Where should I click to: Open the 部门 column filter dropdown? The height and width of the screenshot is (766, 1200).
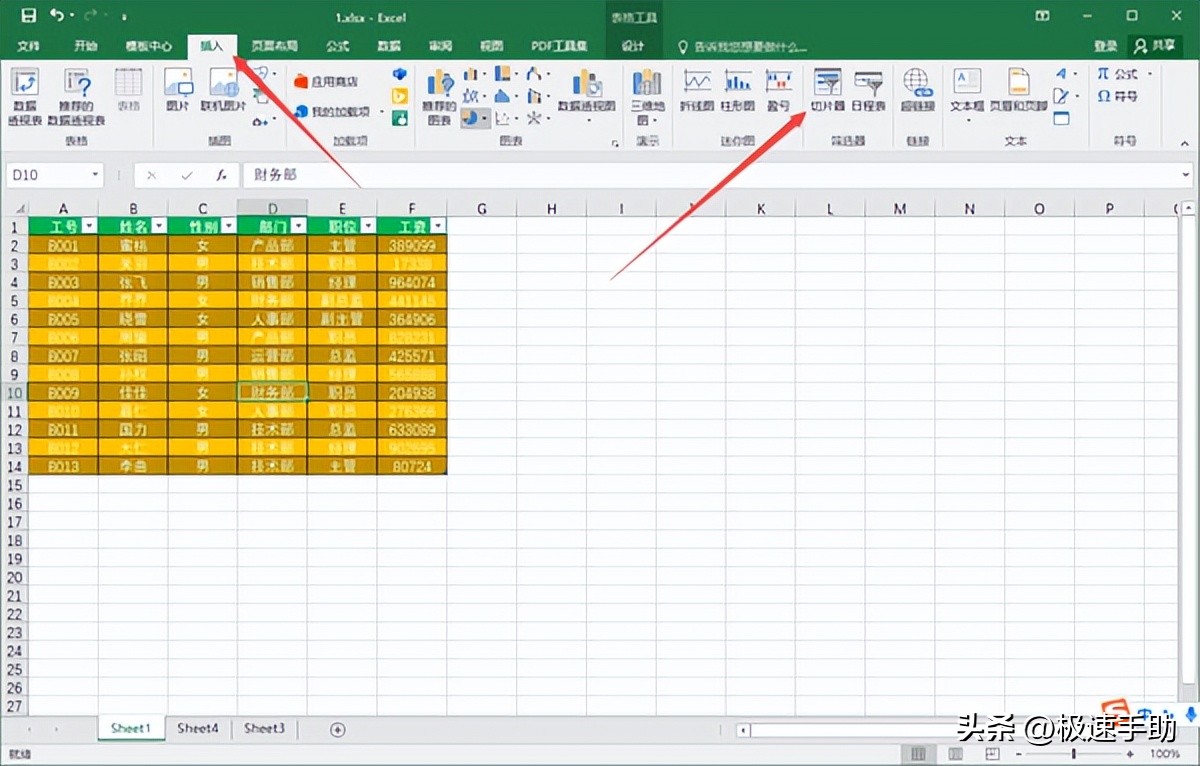299,226
